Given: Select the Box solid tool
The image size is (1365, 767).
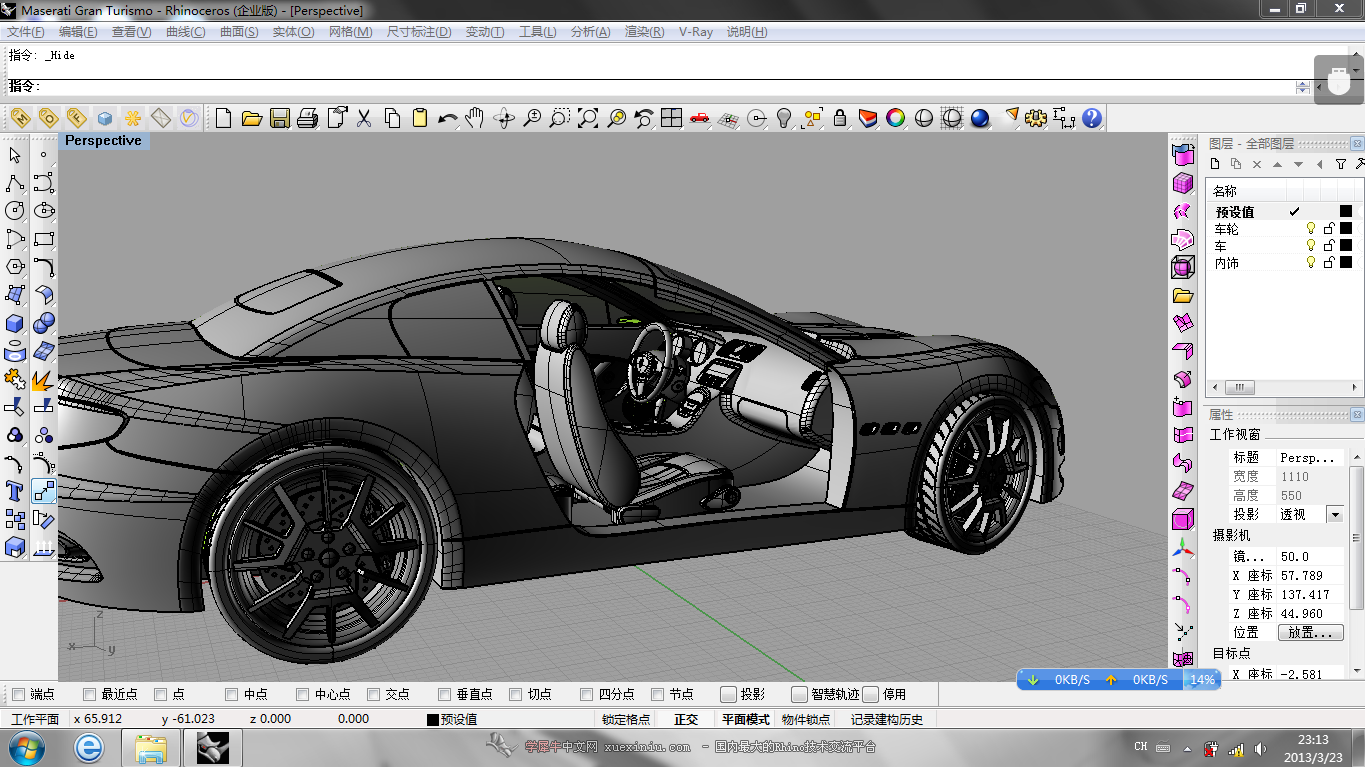Looking at the screenshot, I should coord(15,323).
